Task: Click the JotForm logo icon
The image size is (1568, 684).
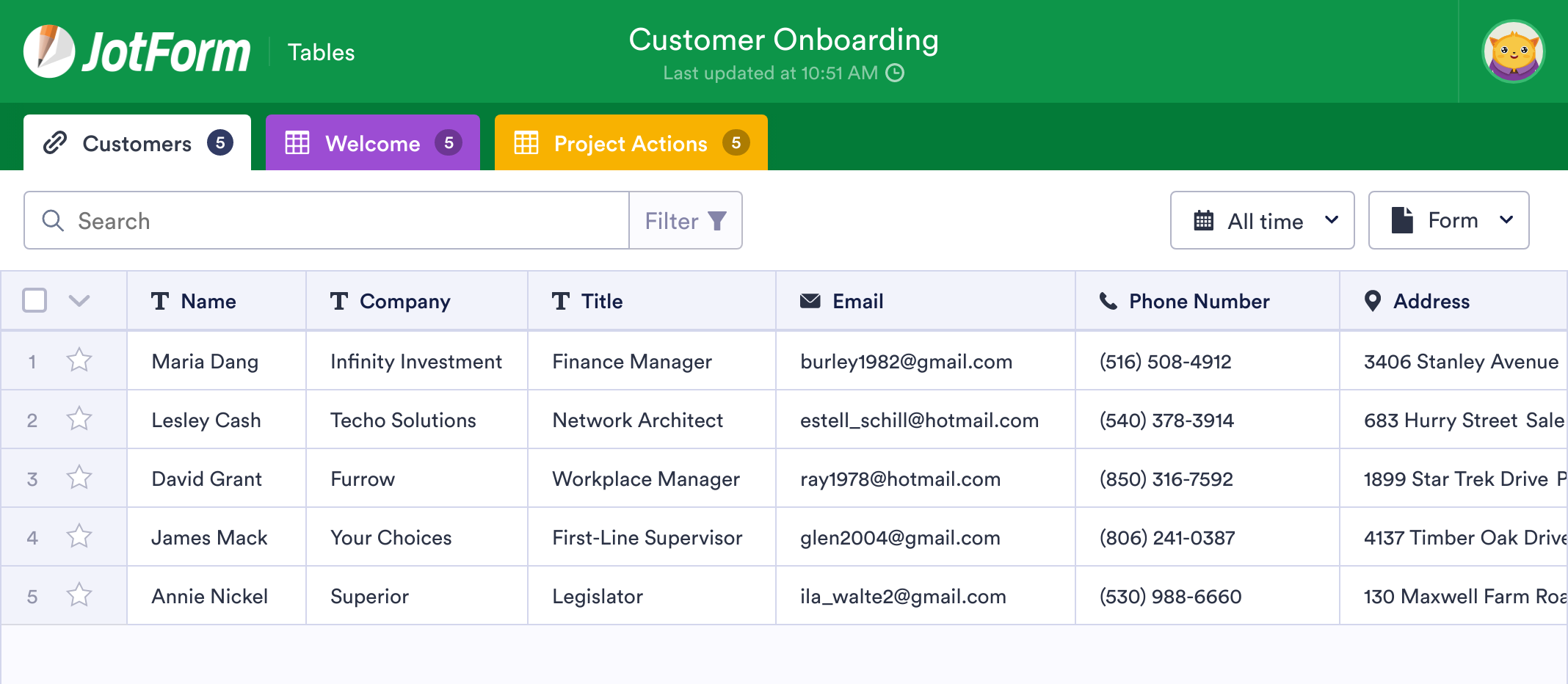Action: coord(48,51)
